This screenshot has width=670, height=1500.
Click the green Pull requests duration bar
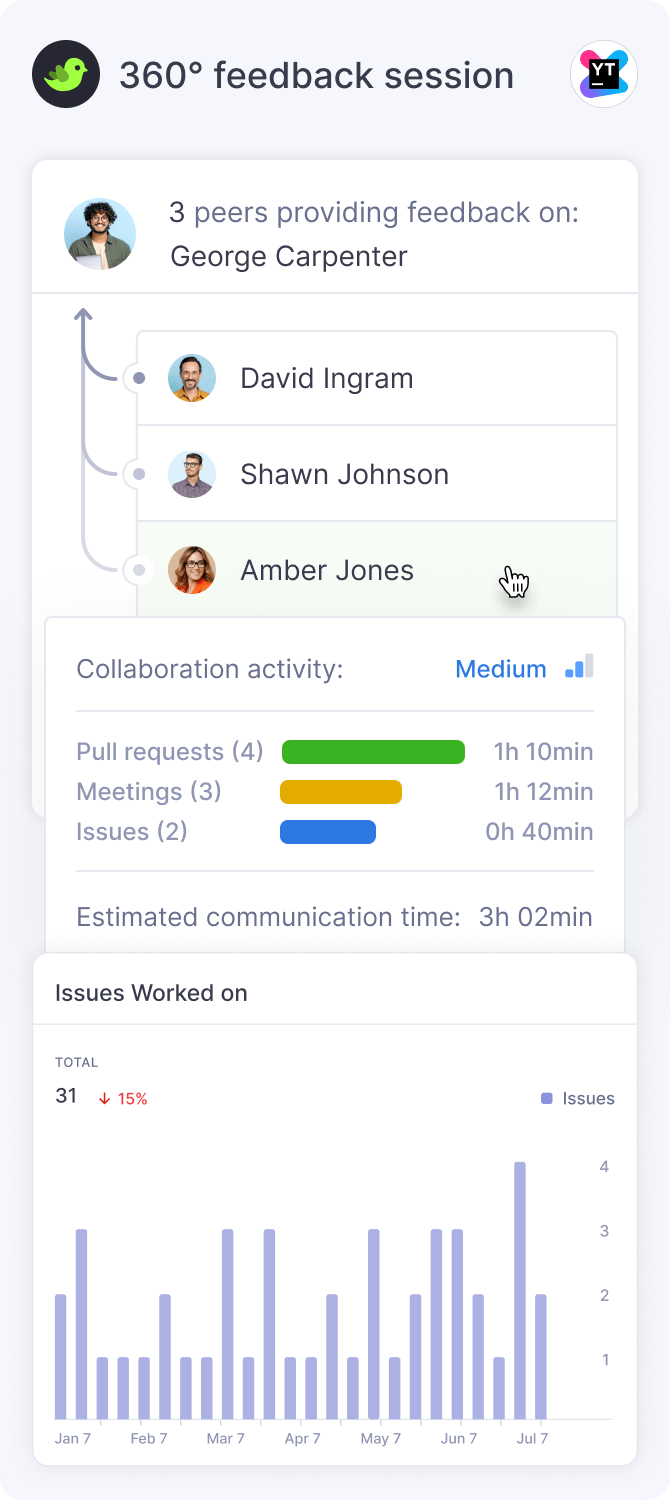(373, 752)
